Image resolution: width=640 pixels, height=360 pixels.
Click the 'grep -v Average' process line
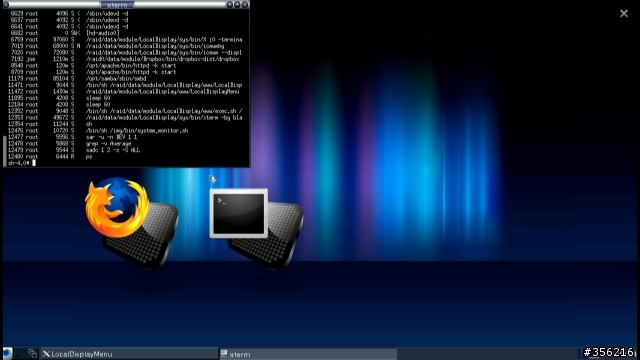(70, 144)
